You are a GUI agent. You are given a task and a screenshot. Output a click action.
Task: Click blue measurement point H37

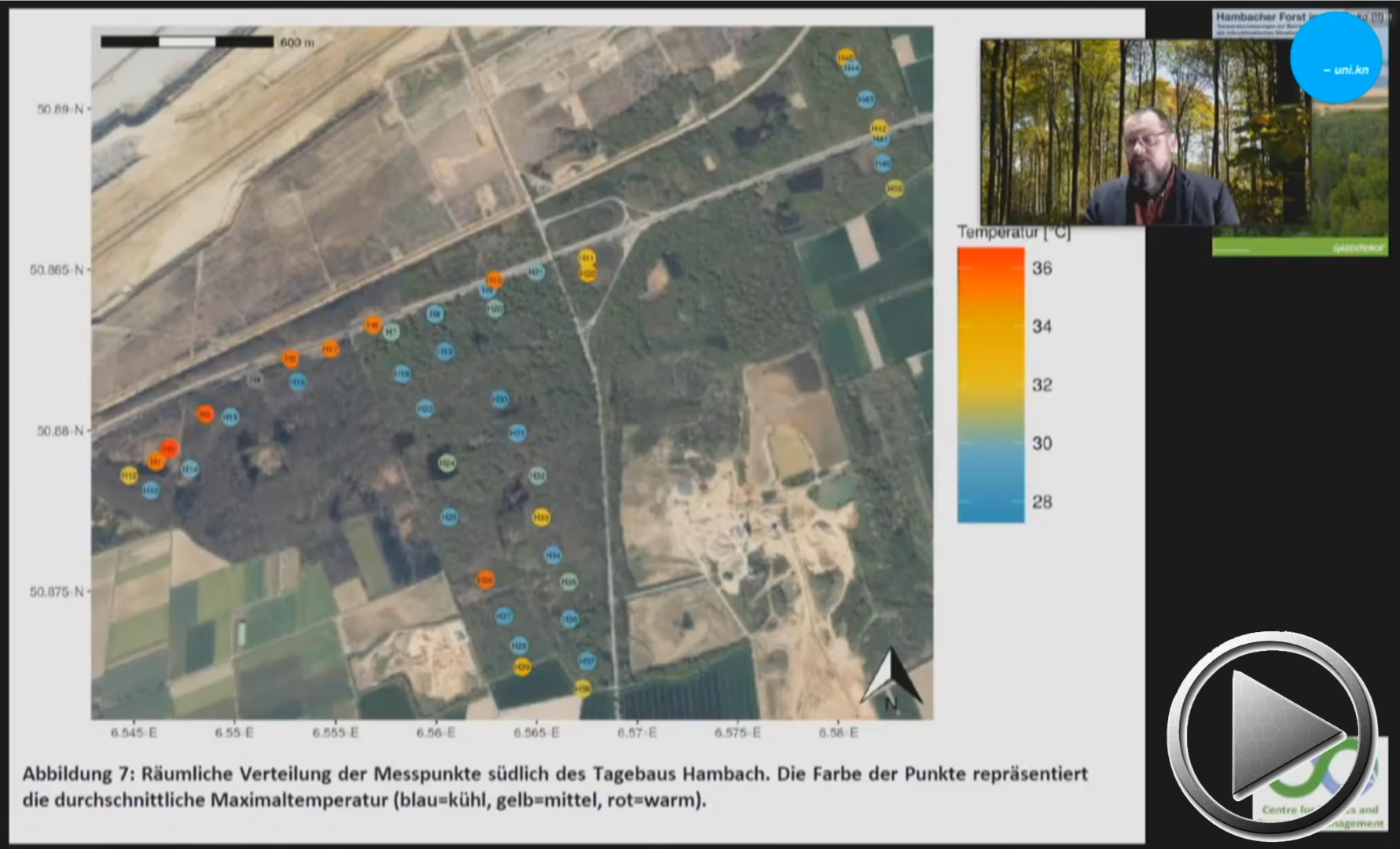[587, 661]
